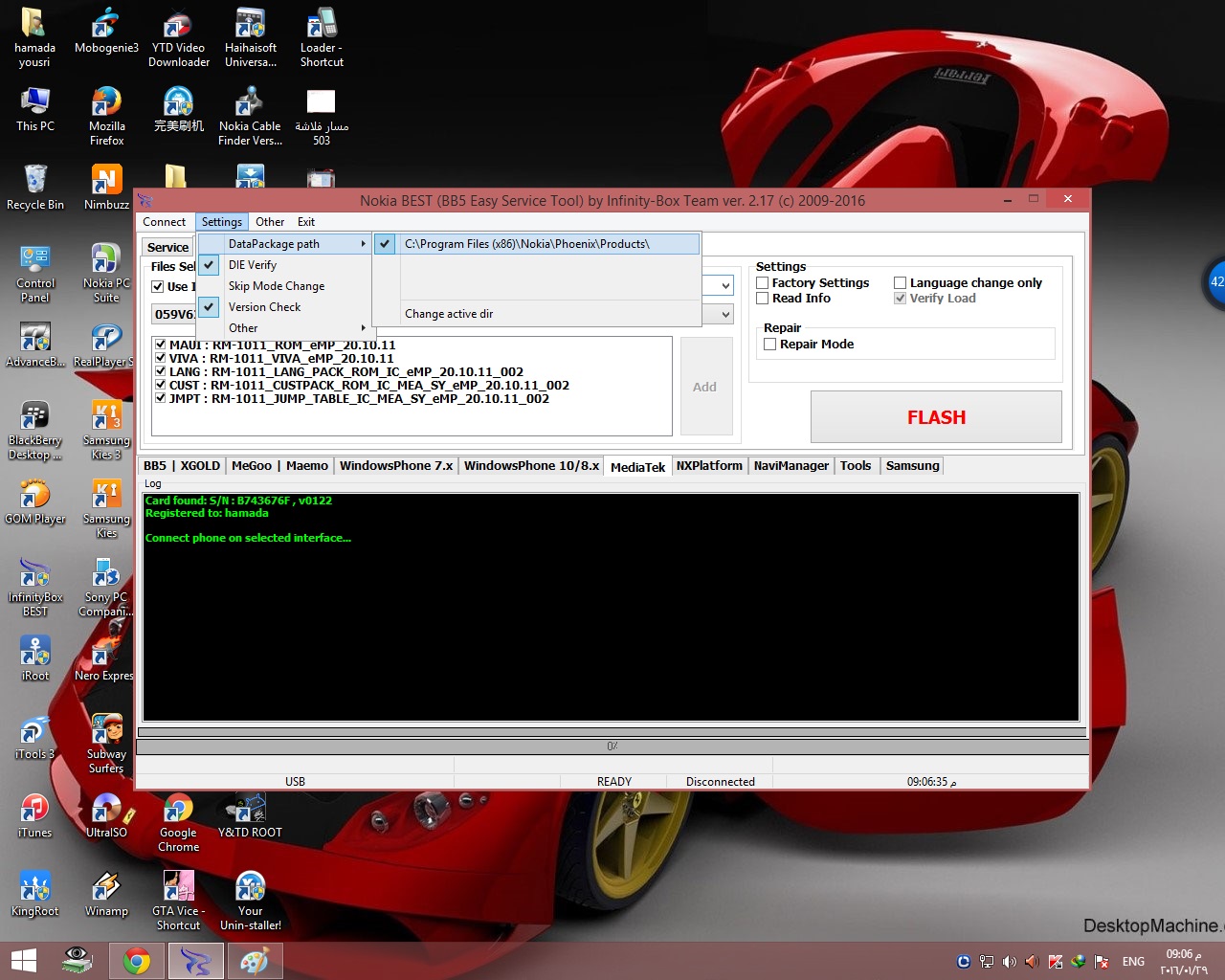1225x980 pixels.
Task: Open Haihaisoft Universal desktop shortcut
Action: tap(250, 38)
